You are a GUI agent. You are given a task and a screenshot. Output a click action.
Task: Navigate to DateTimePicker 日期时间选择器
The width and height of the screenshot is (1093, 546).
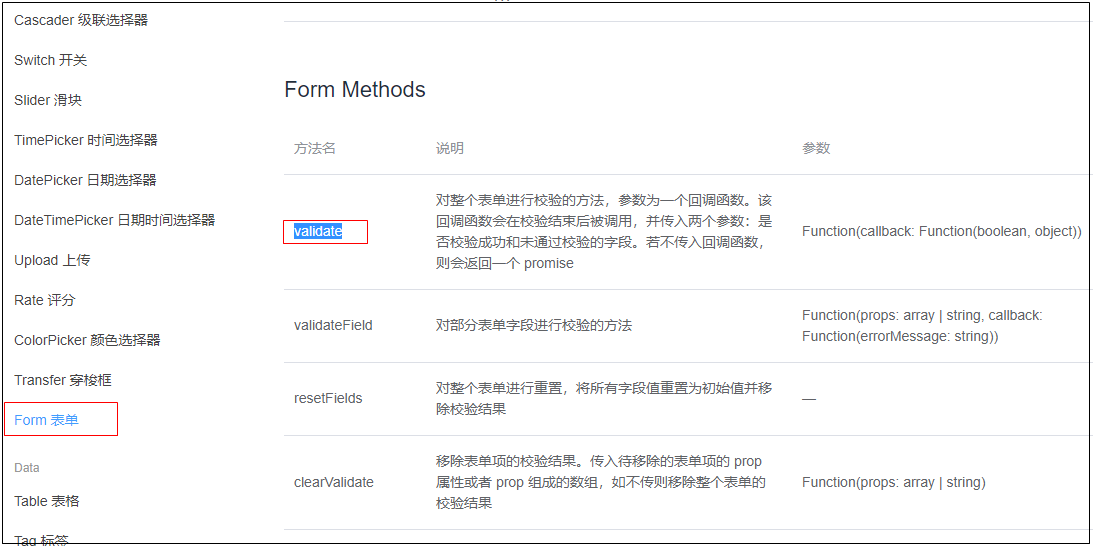[114, 220]
